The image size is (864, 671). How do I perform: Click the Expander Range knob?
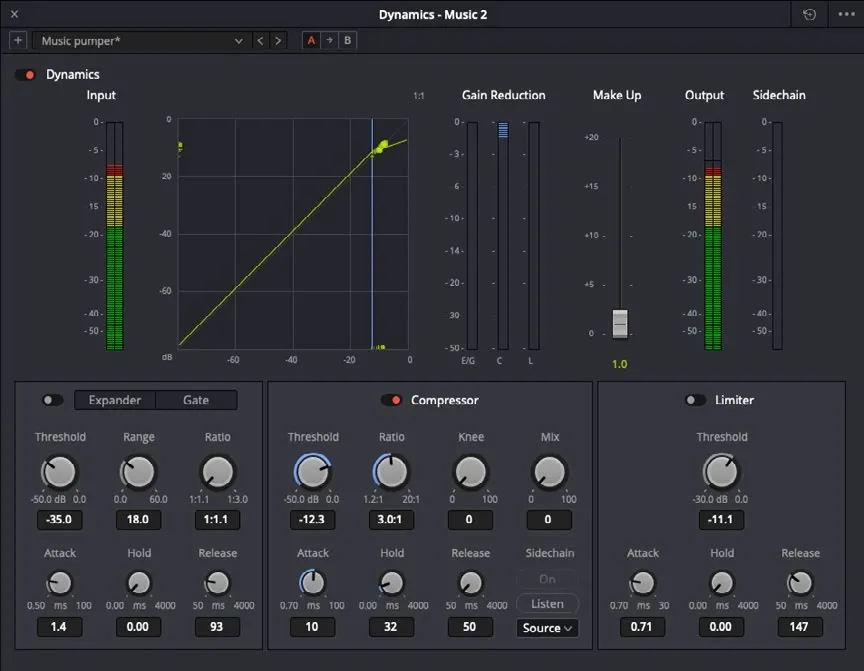tap(138, 472)
